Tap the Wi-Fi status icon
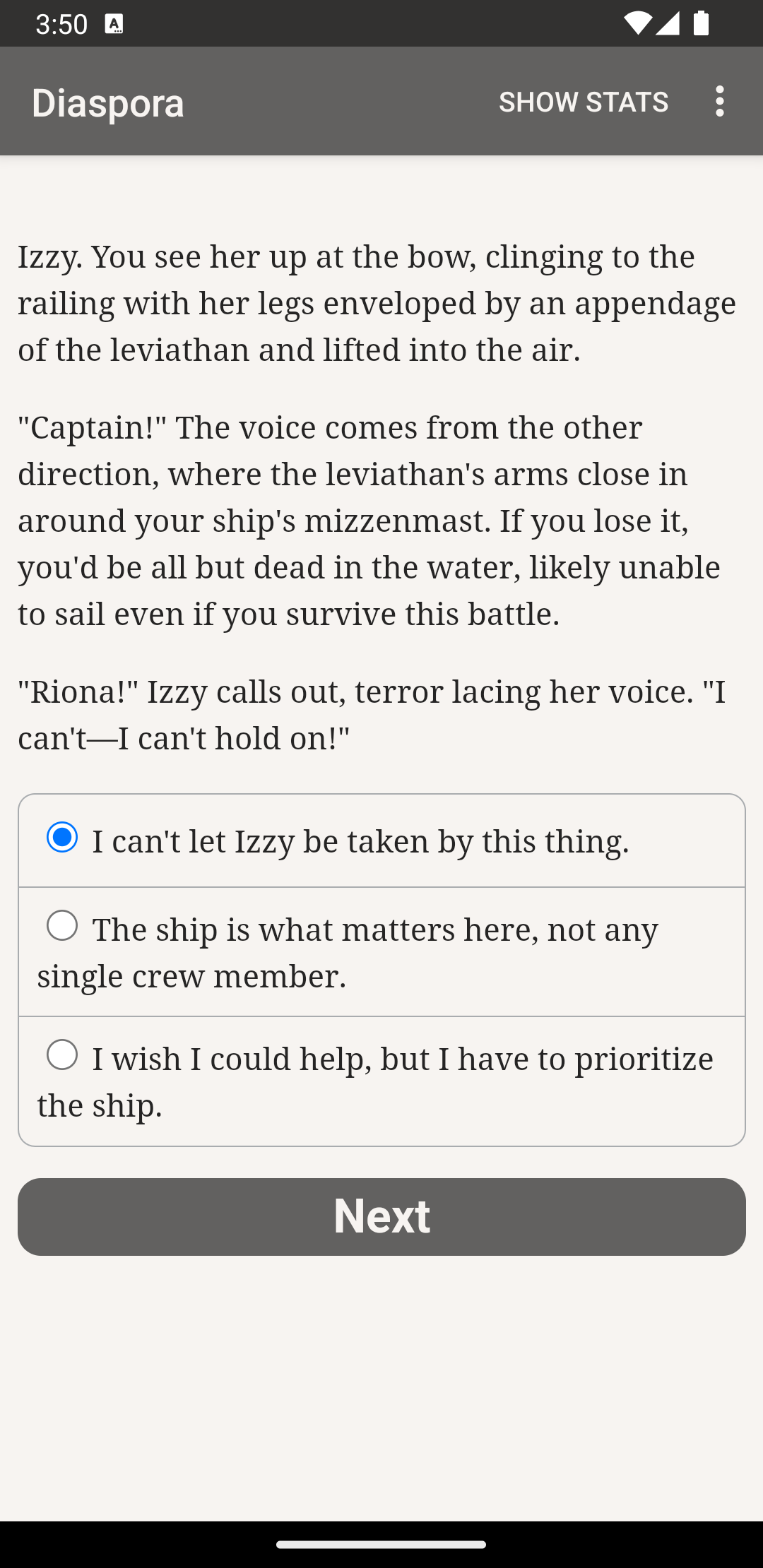 click(637, 23)
